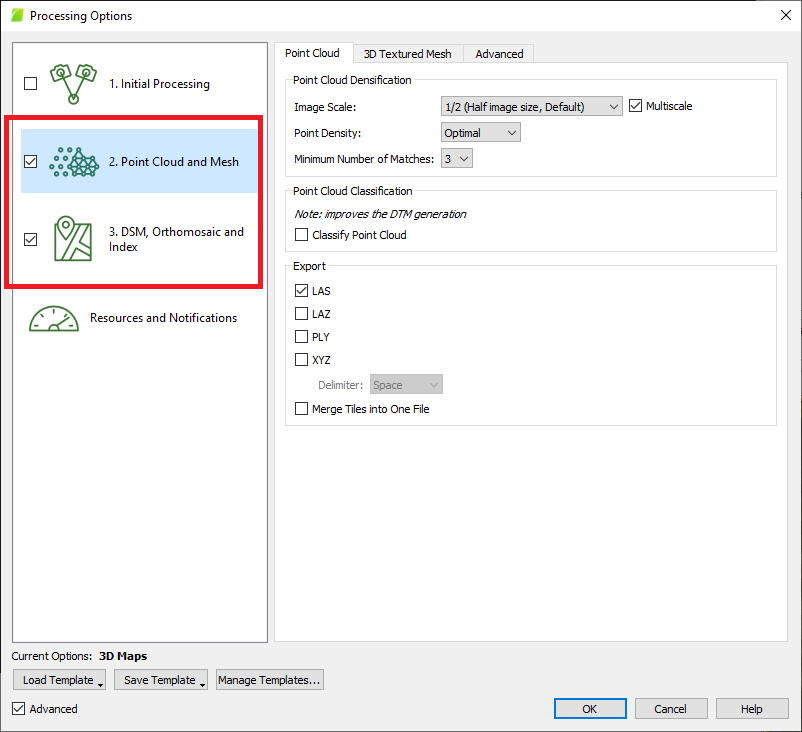Click the Pix4D logo in title bar
802x732 pixels.
(x=16, y=16)
